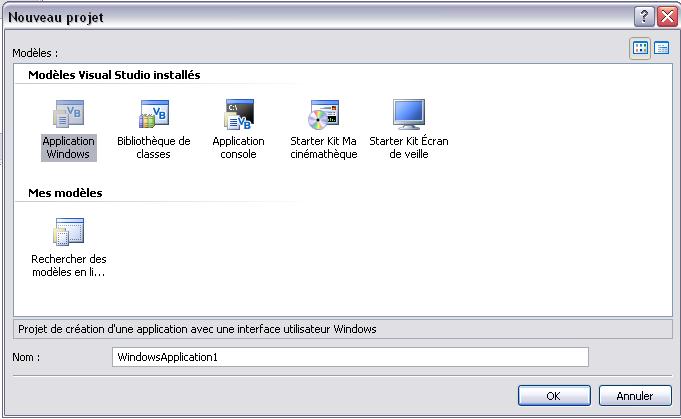Confirm with the OK button
This screenshot has width=681, height=419.
[x=553, y=396]
